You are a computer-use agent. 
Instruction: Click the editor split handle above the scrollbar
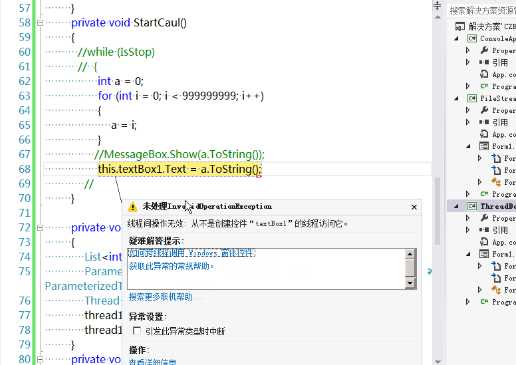tap(438, 5)
